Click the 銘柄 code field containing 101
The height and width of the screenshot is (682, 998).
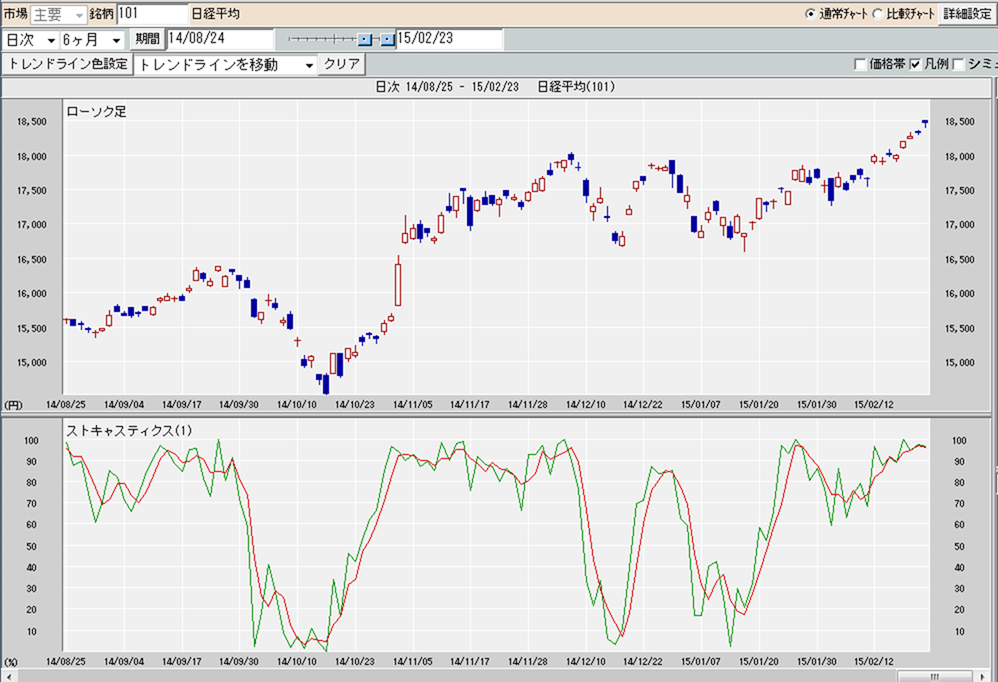tap(153, 14)
